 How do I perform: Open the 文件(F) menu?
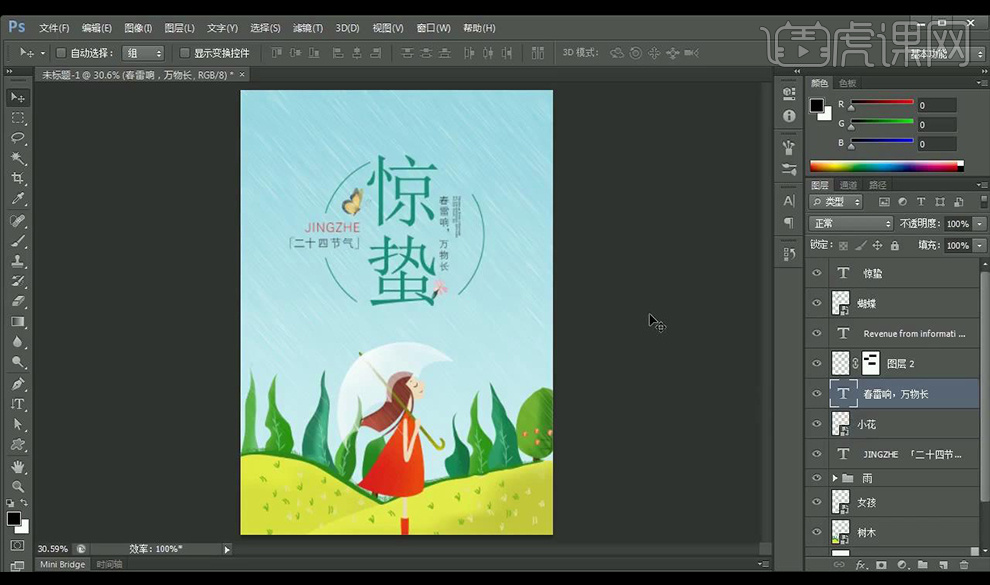click(54, 28)
